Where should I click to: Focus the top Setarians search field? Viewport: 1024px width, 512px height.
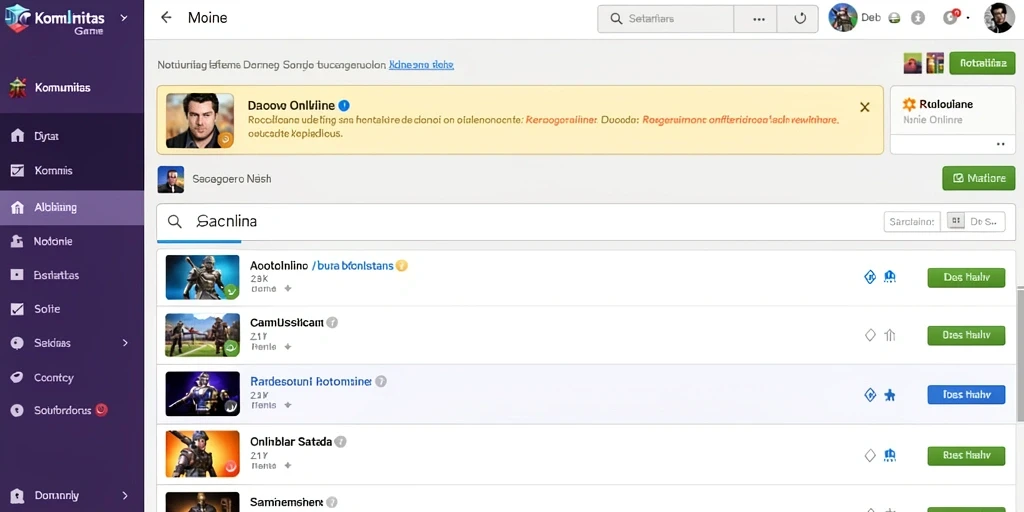click(665, 19)
